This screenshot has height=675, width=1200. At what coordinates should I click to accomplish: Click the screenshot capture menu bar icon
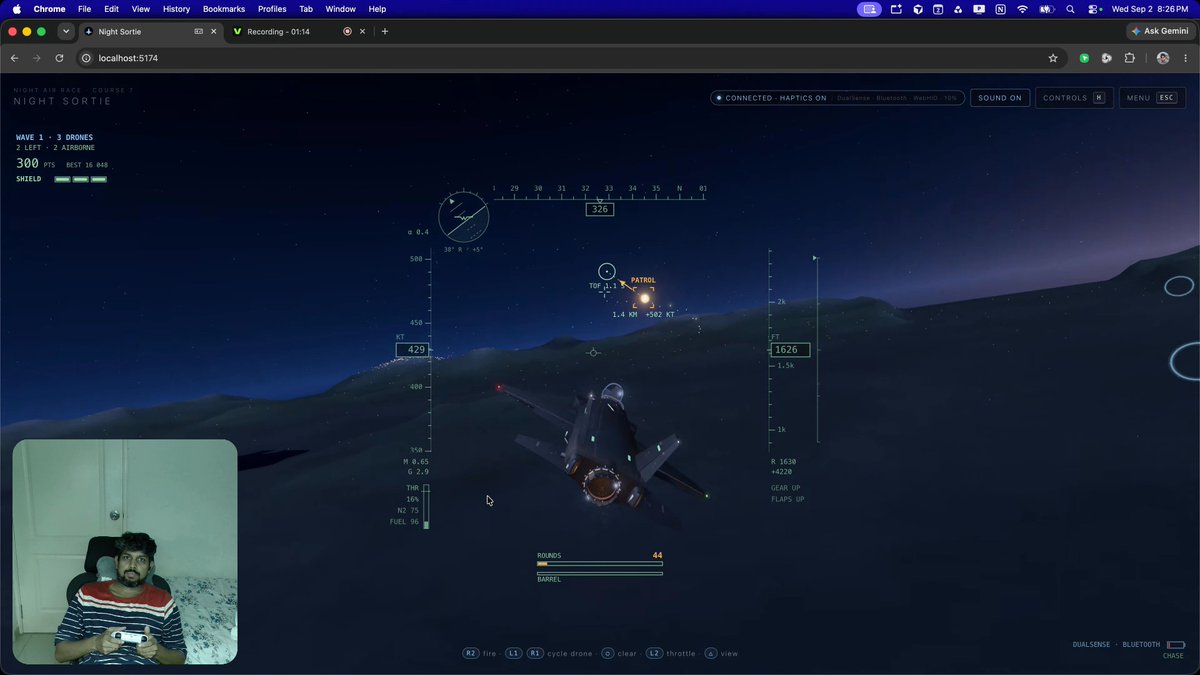tap(895, 8)
